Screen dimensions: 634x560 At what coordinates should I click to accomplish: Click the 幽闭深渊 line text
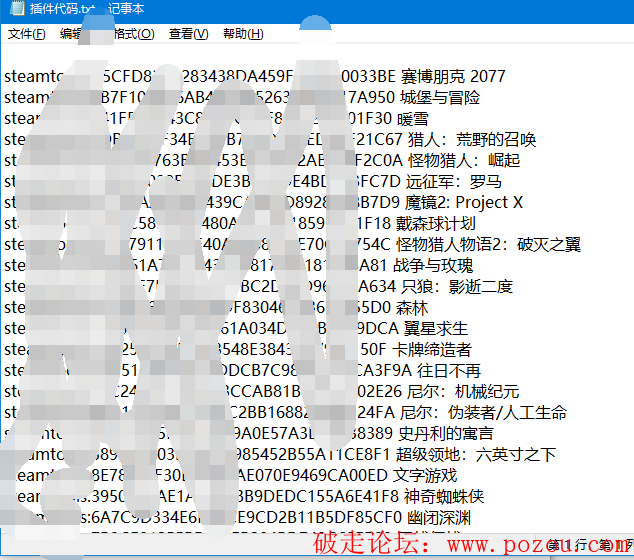click(x=430, y=518)
